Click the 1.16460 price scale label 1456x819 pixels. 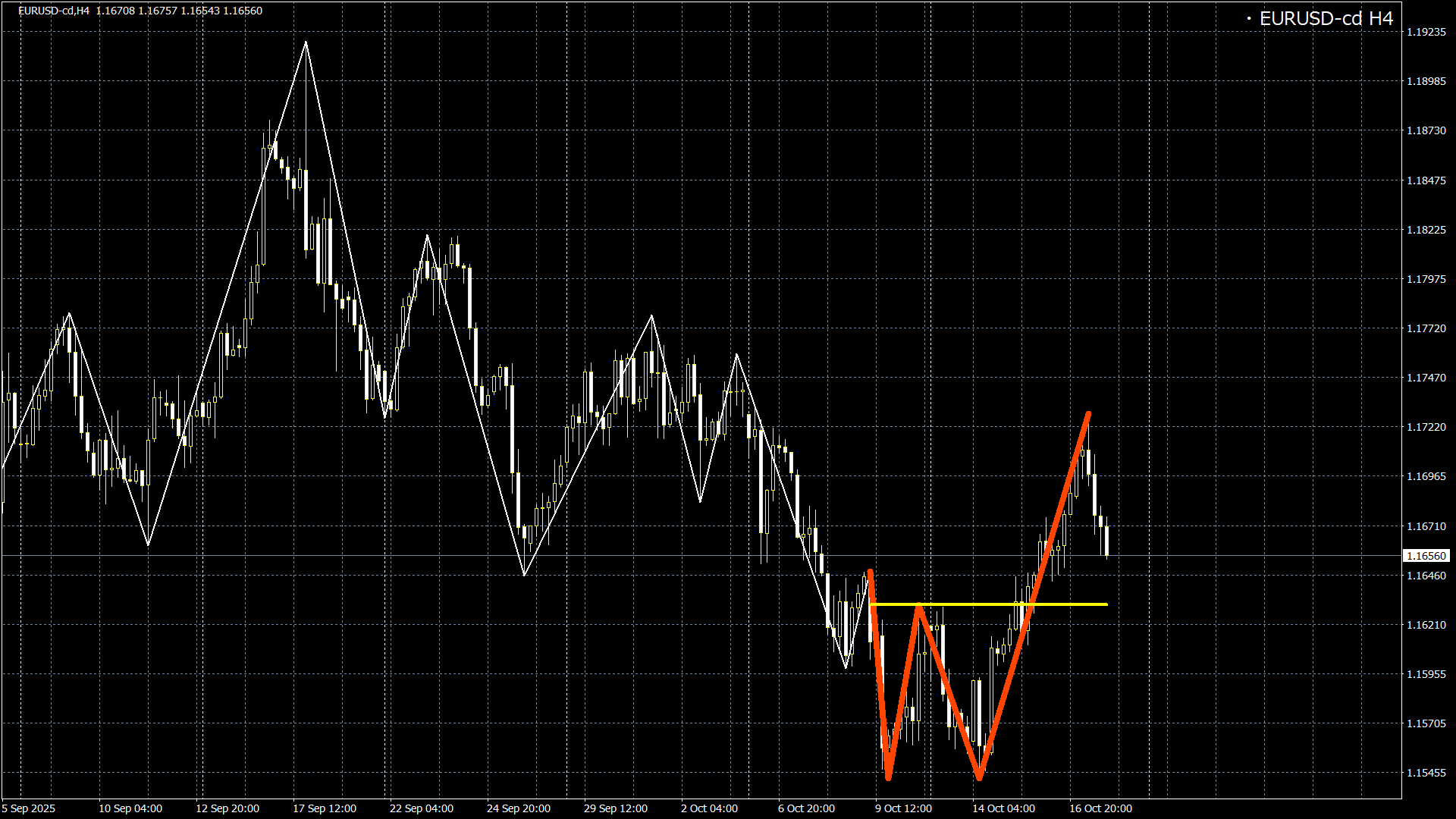(1426, 576)
